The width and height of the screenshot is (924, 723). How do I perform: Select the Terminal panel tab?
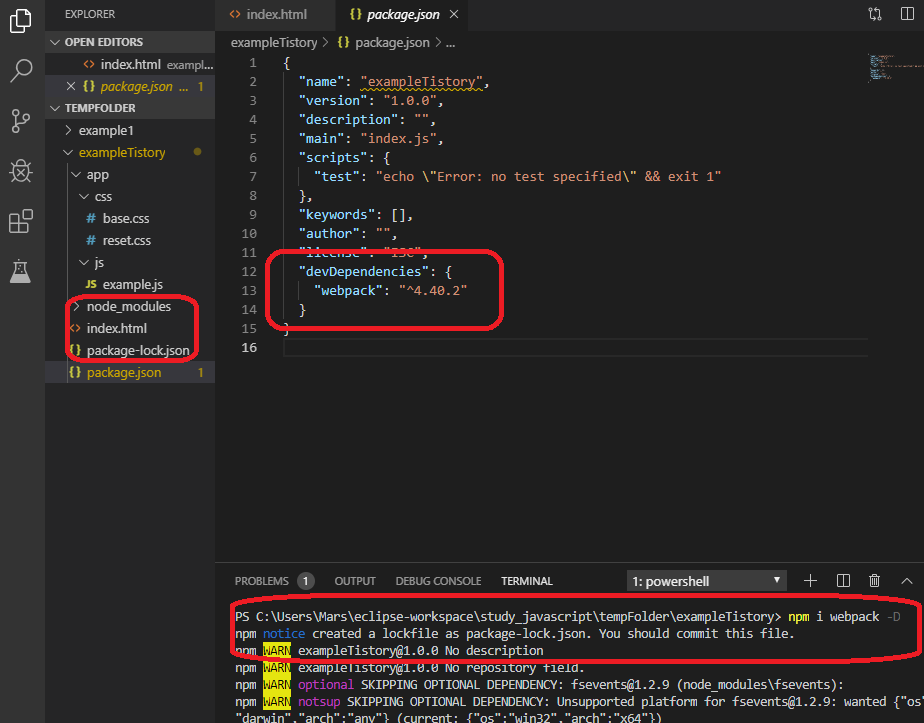pyautogui.click(x=527, y=581)
